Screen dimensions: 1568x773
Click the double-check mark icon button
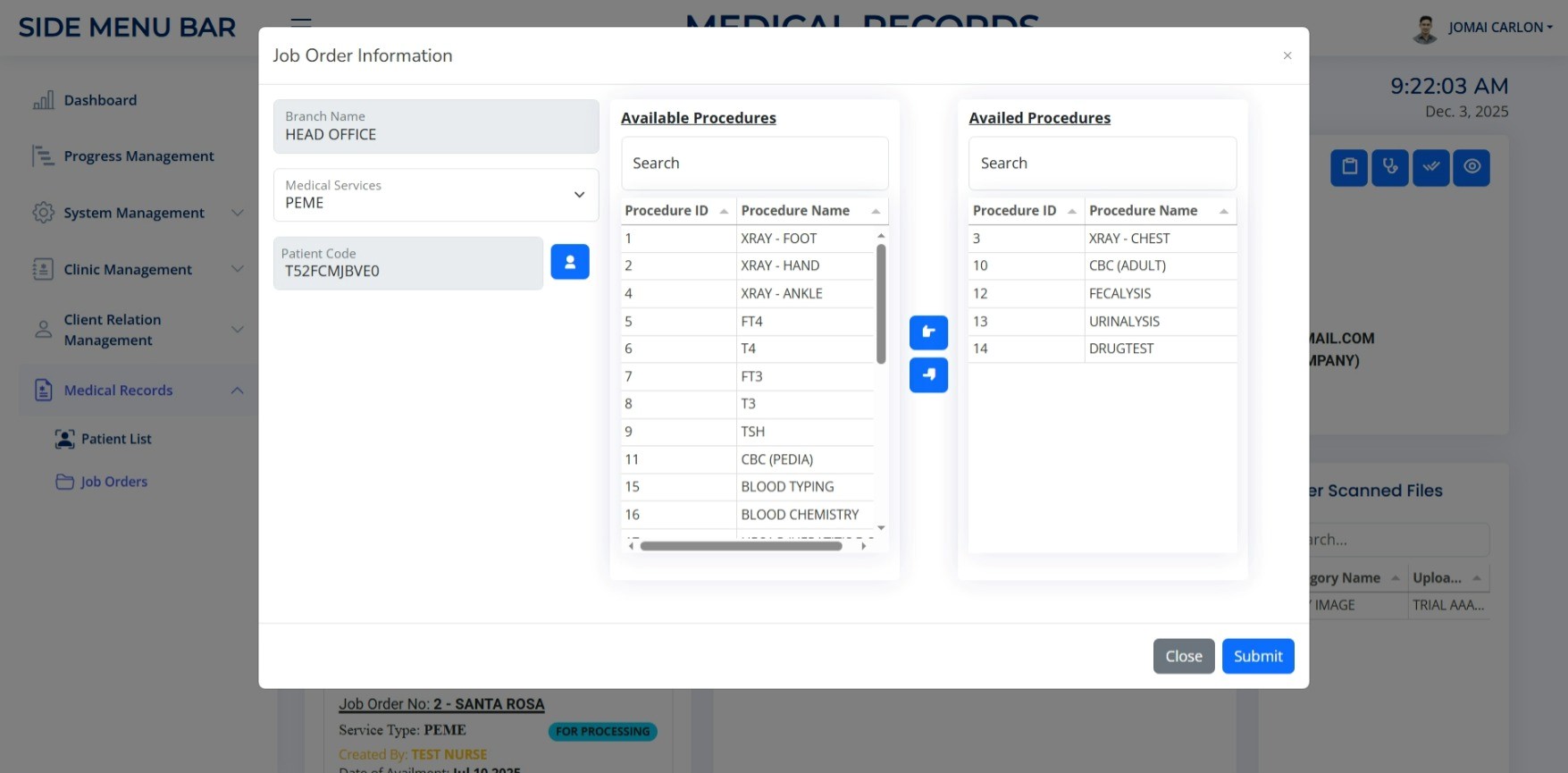click(1430, 167)
